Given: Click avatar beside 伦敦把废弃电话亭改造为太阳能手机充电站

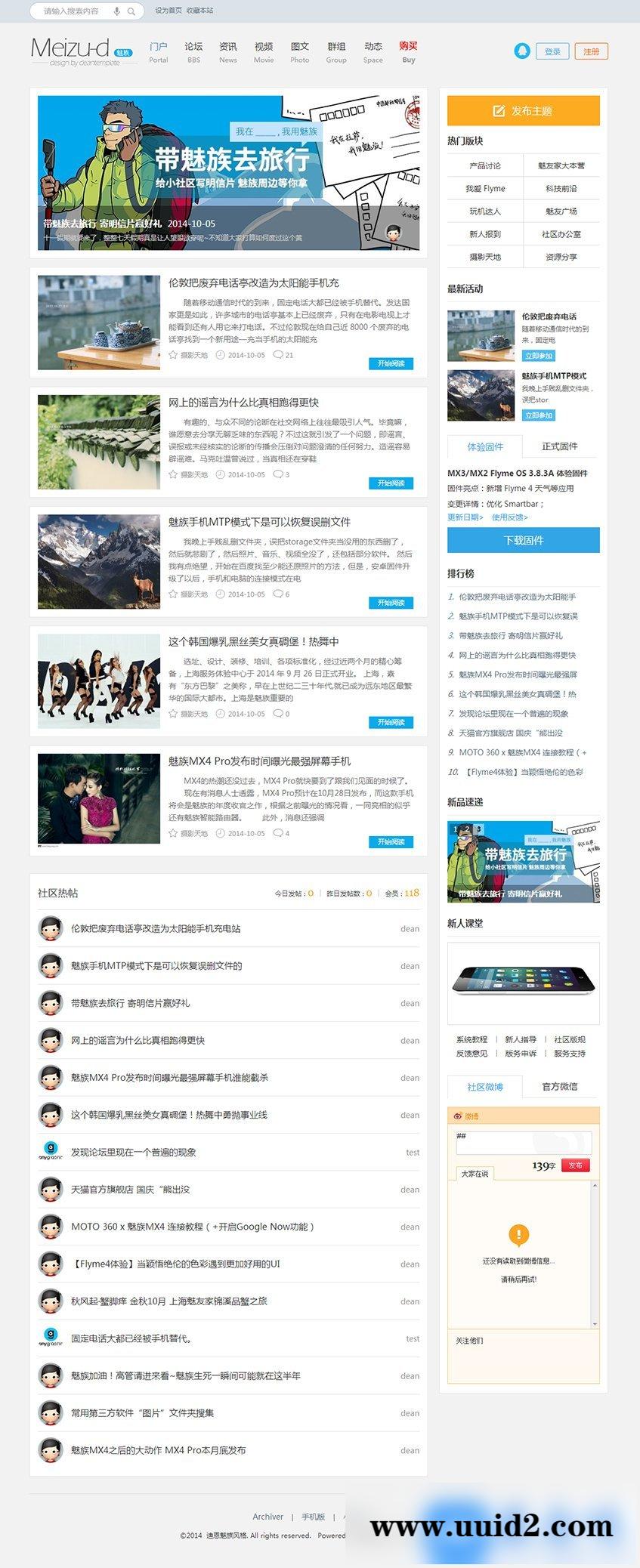Looking at the screenshot, I should click(x=50, y=928).
